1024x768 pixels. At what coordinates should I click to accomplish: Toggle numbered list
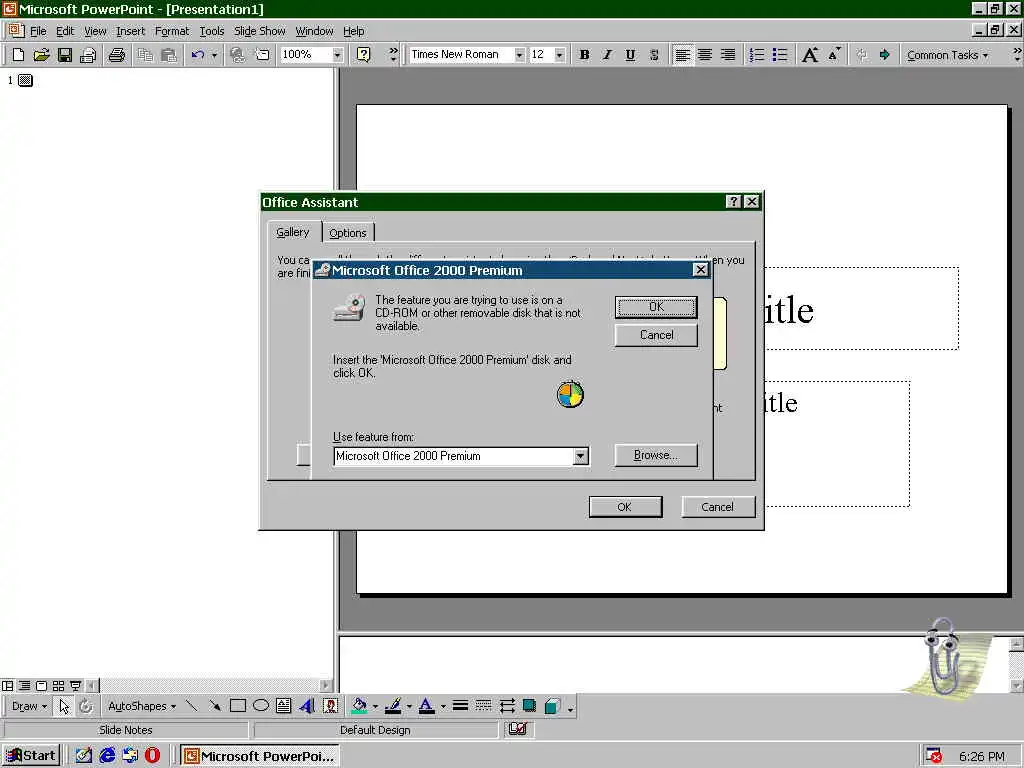coord(757,55)
